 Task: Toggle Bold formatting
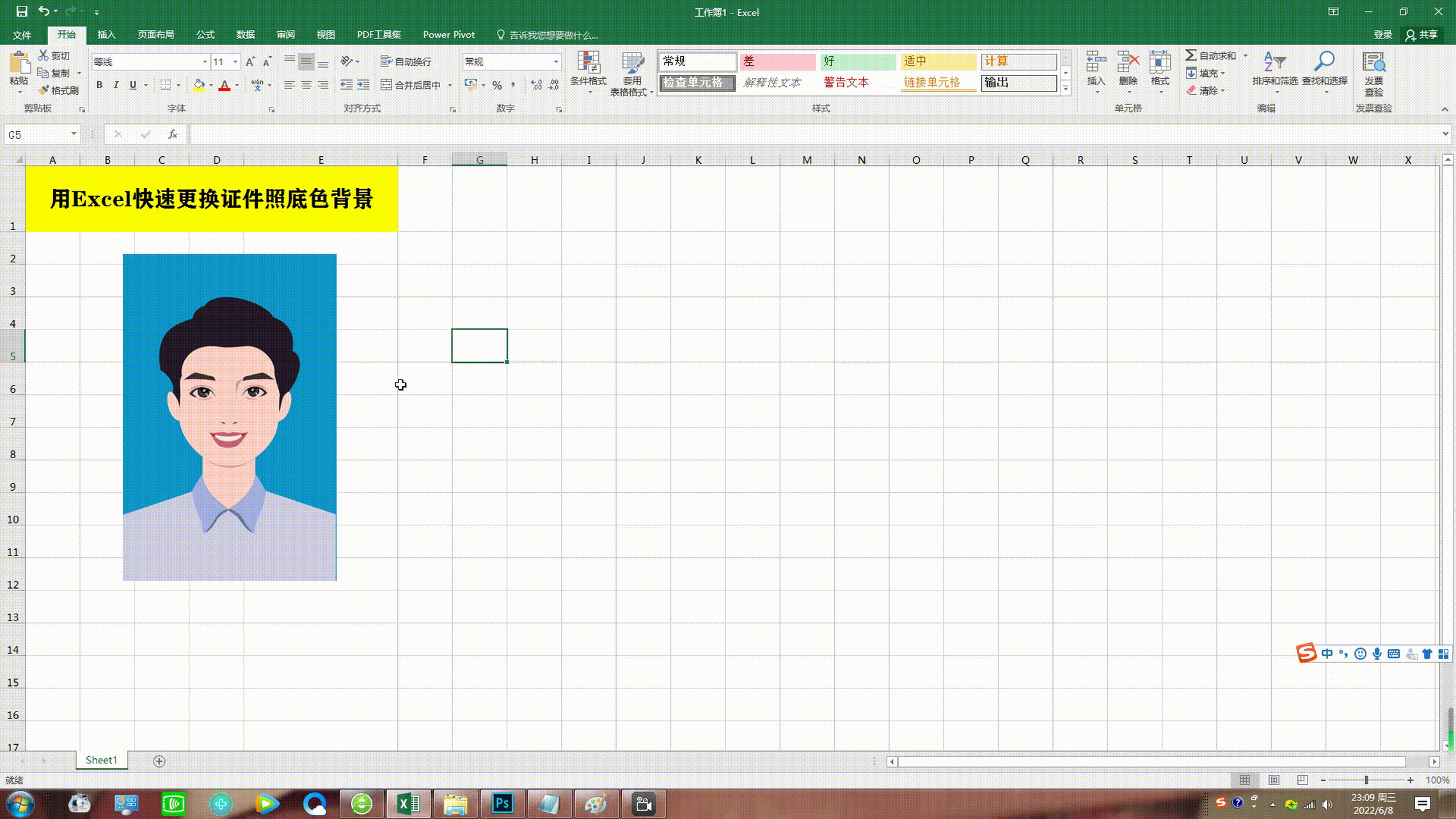click(99, 85)
